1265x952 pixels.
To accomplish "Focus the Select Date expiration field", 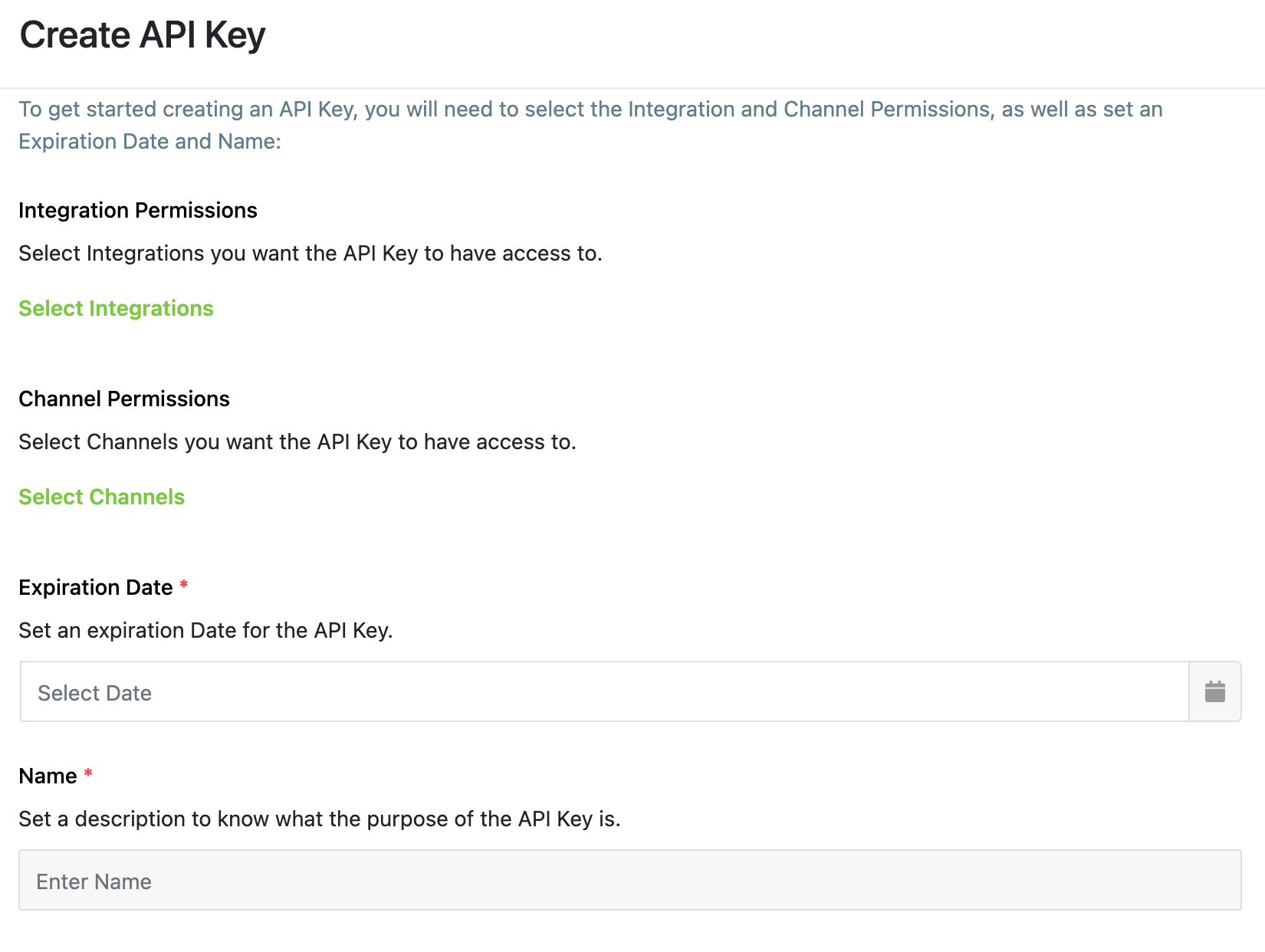I will [604, 691].
